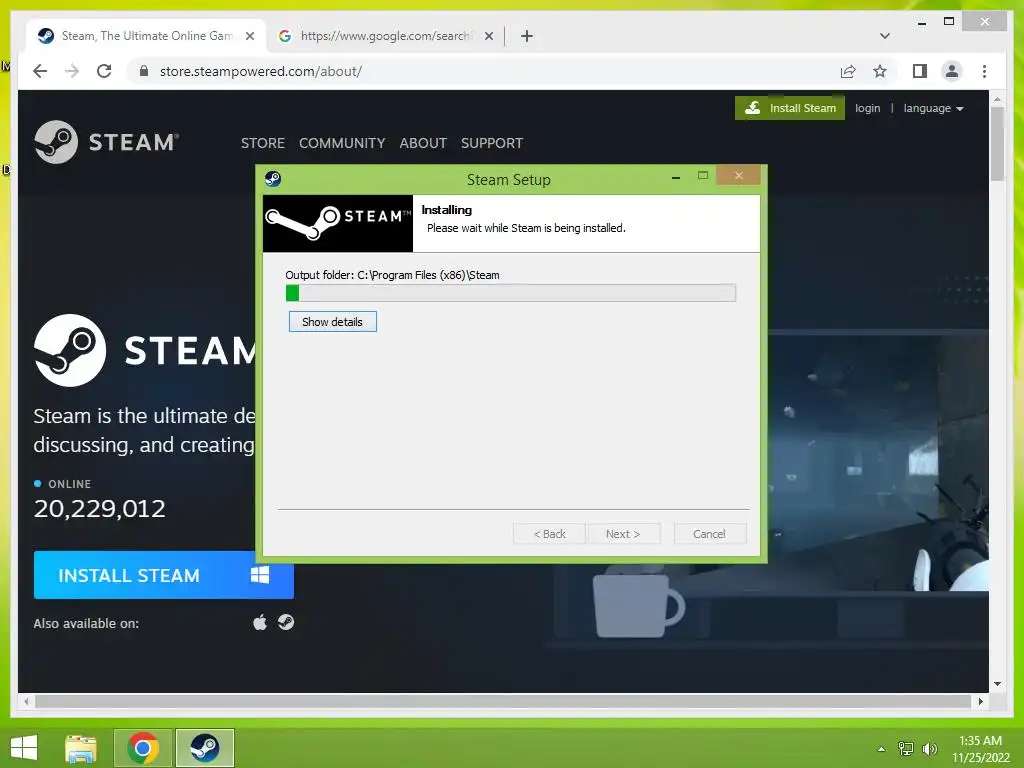Click the SteamOS download icon
Viewport: 1024px width, 768px height.
[285, 622]
